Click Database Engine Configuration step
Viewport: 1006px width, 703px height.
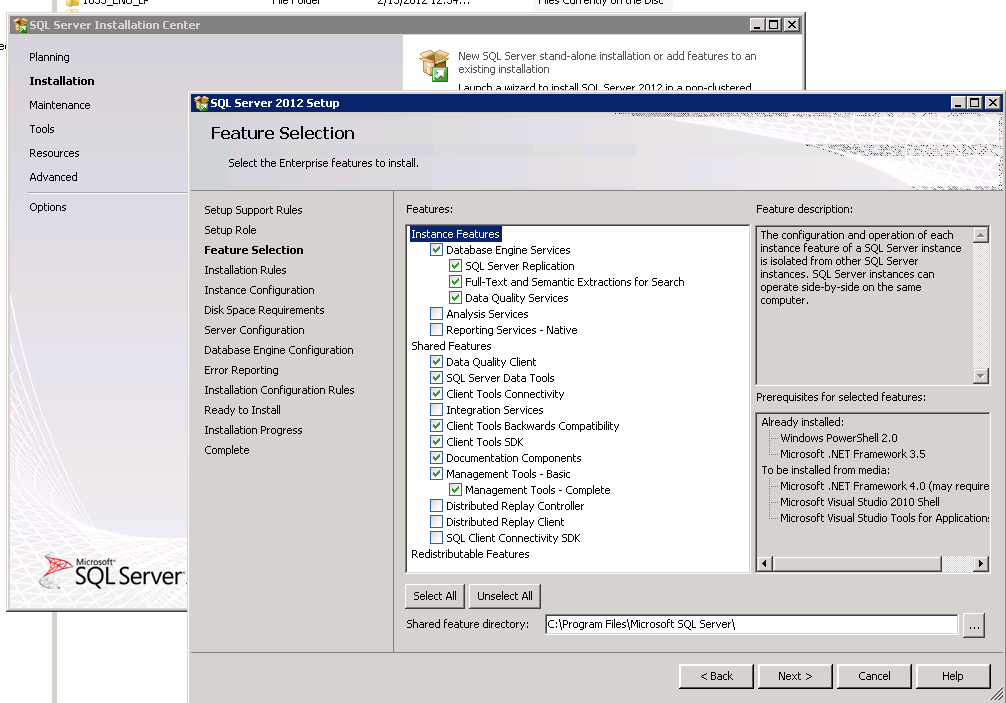(x=278, y=350)
